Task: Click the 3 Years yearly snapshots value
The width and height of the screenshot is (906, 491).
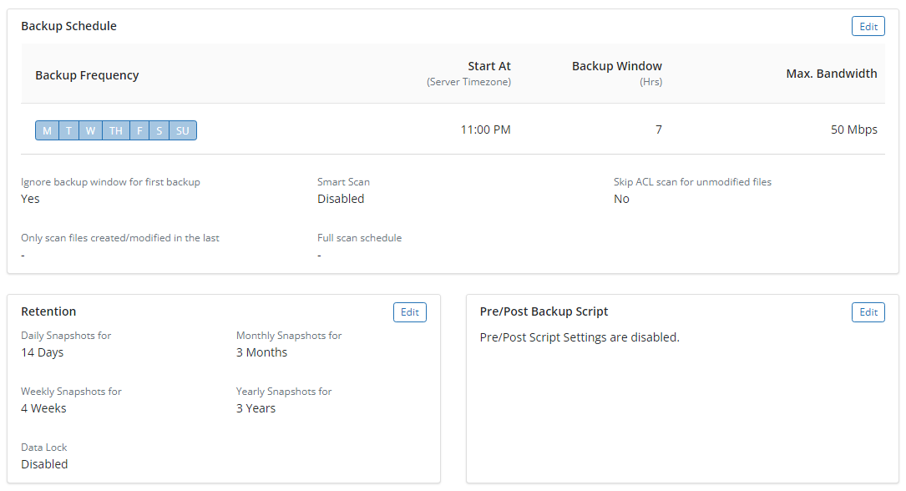Action: (255, 408)
